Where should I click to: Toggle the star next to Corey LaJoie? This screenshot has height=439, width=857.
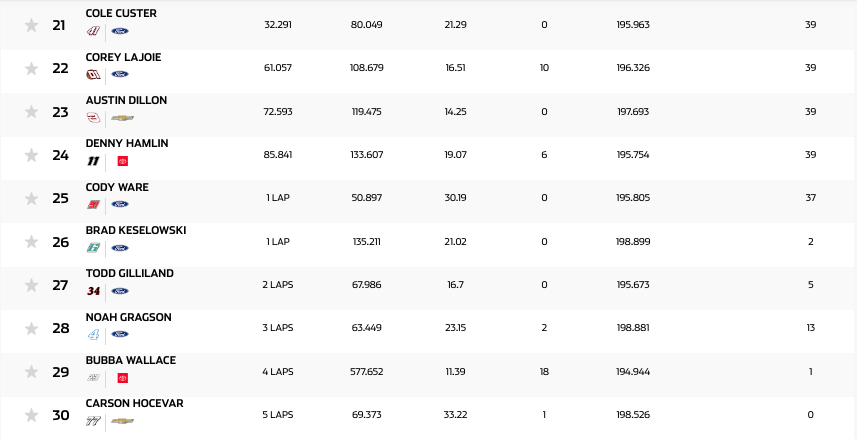pyautogui.click(x=31, y=69)
